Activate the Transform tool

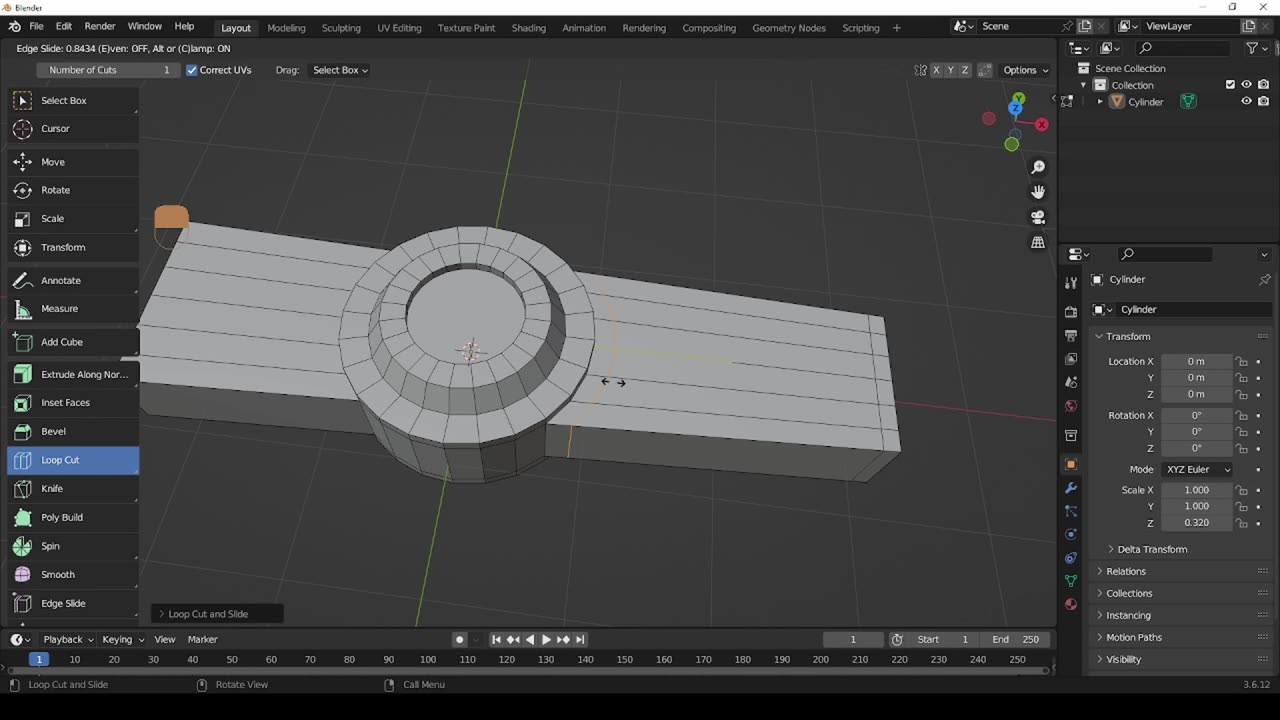pos(73,247)
